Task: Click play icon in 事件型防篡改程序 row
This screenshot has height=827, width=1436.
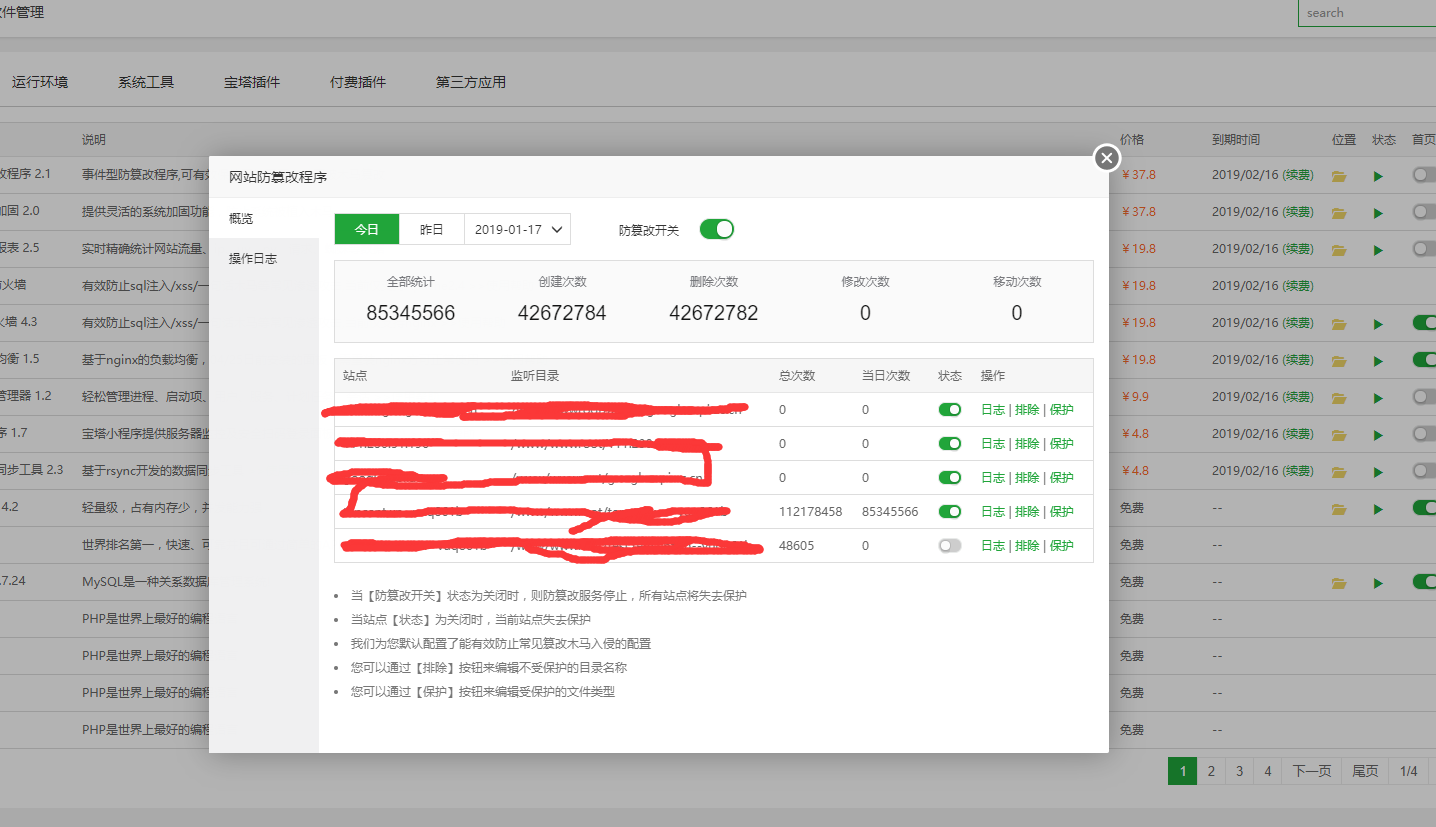Action: (1378, 176)
